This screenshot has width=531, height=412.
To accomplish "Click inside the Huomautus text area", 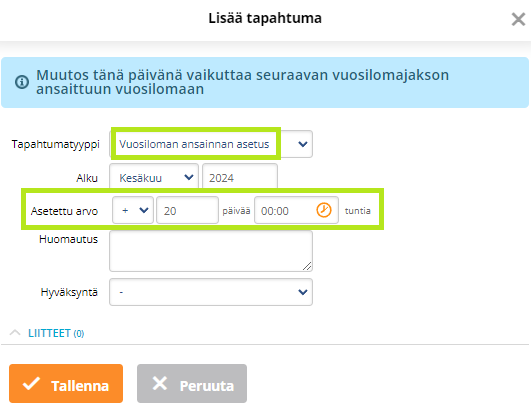I will tap(211, 251).
